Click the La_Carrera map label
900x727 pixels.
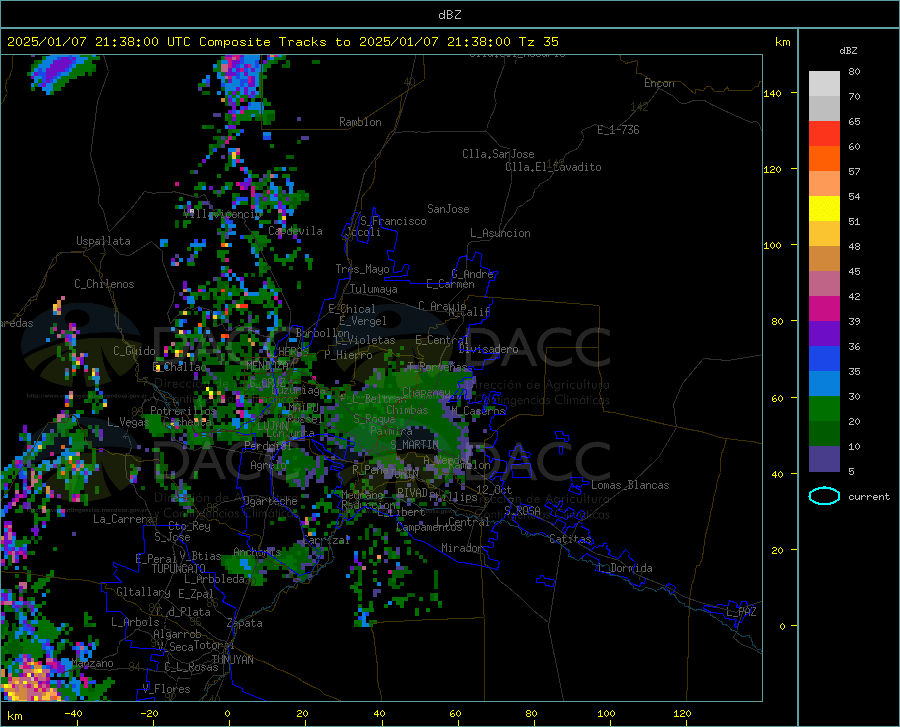coord(123,519)
